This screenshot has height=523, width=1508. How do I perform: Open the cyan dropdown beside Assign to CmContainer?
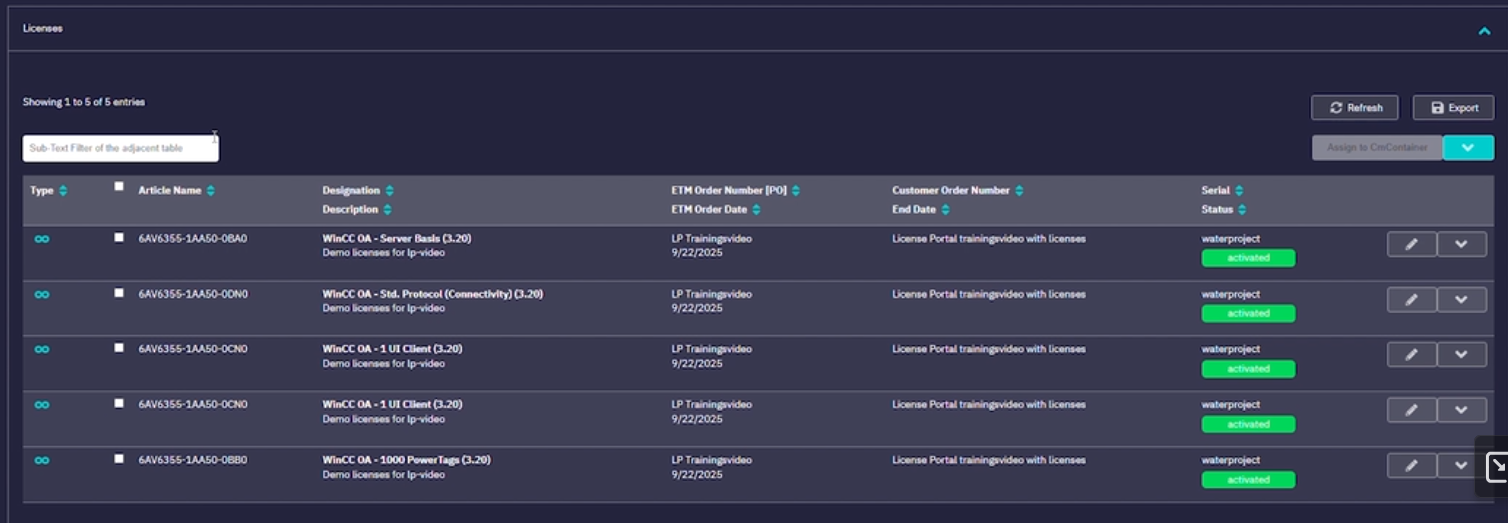point(1468,148)
